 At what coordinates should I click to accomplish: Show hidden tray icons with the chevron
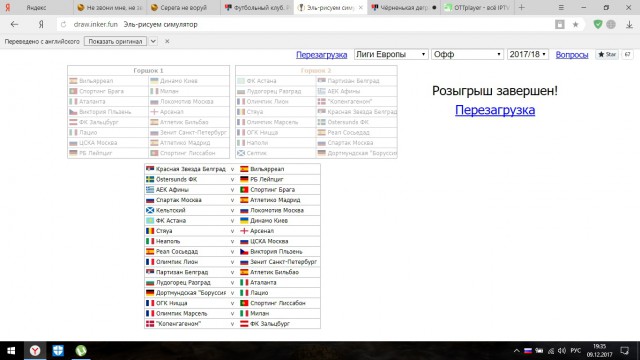coord(517,351)
